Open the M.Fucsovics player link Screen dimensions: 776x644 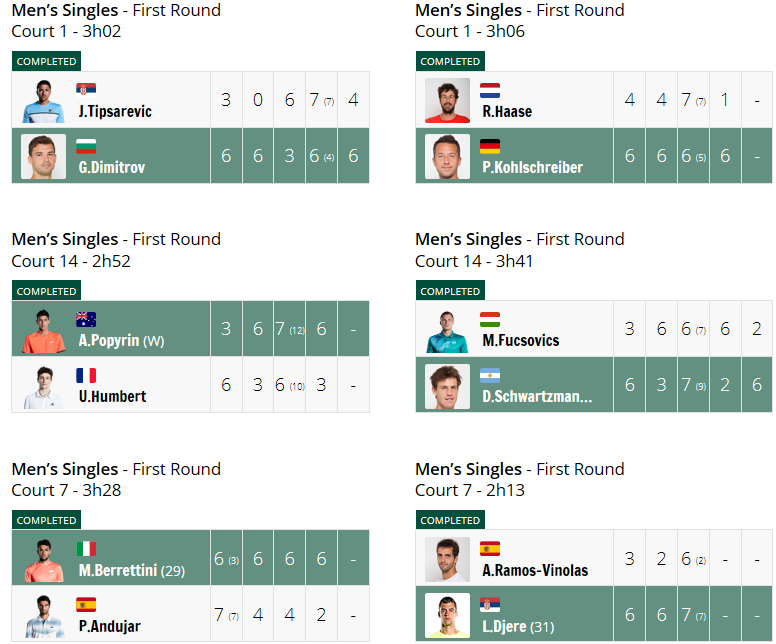click(521, 341)
